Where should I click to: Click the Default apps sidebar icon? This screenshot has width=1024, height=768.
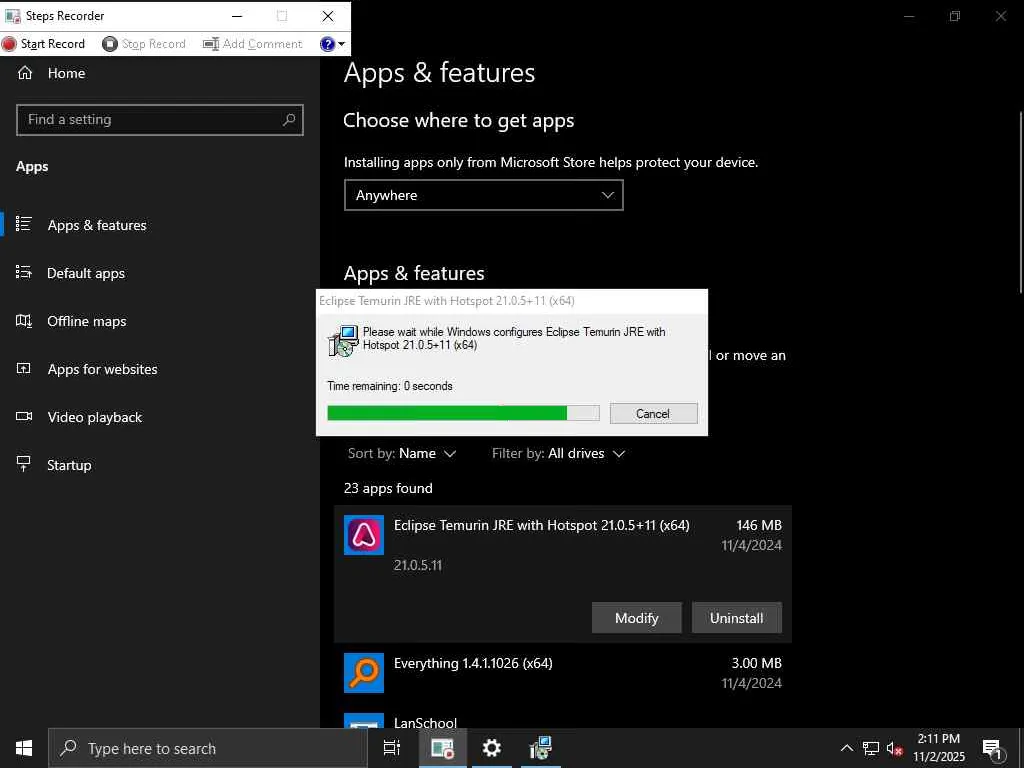(x=24, y=272)
